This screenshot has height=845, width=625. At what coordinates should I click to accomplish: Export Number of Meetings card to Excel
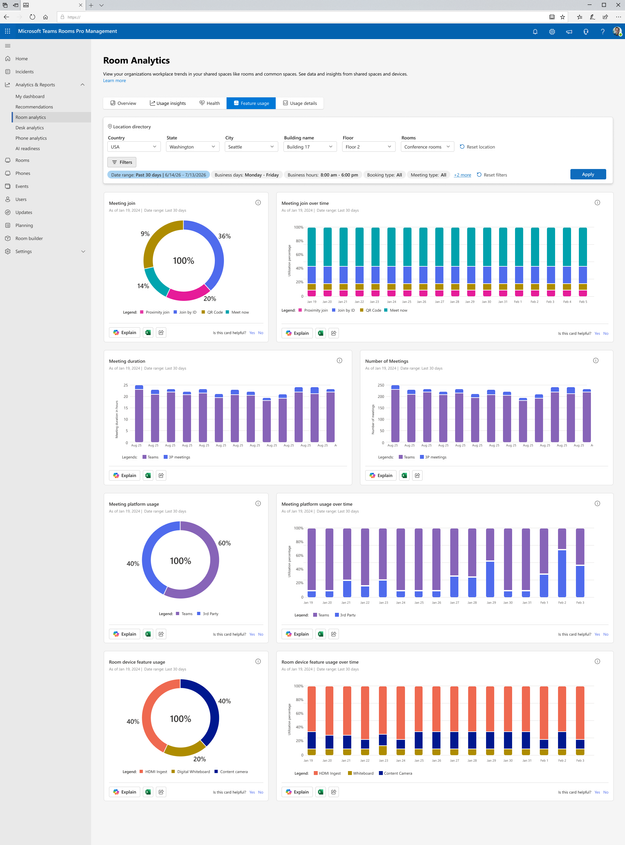(405, 475)
